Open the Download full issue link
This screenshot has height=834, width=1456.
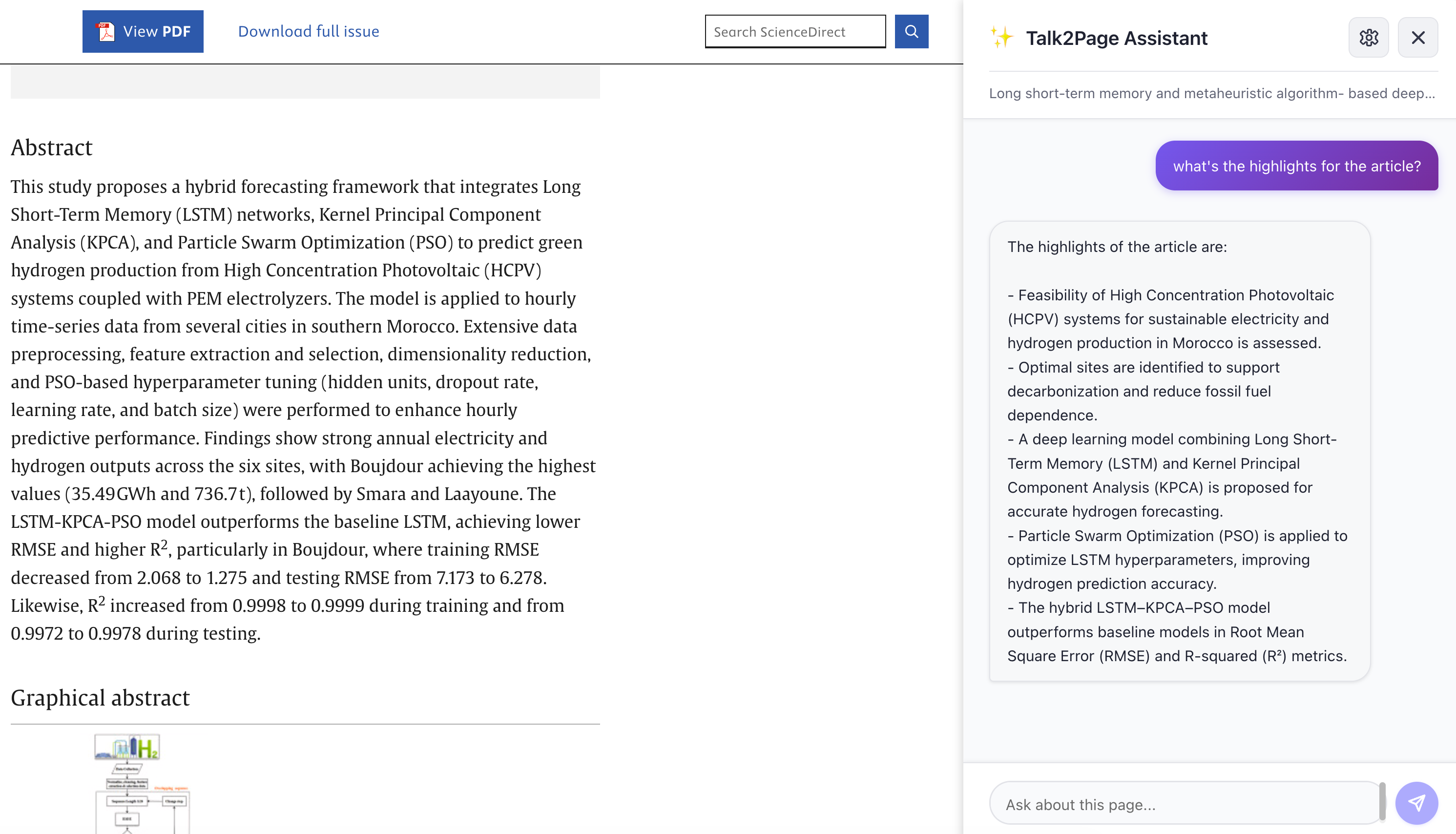pyautogui.click(x=308, y=32)
